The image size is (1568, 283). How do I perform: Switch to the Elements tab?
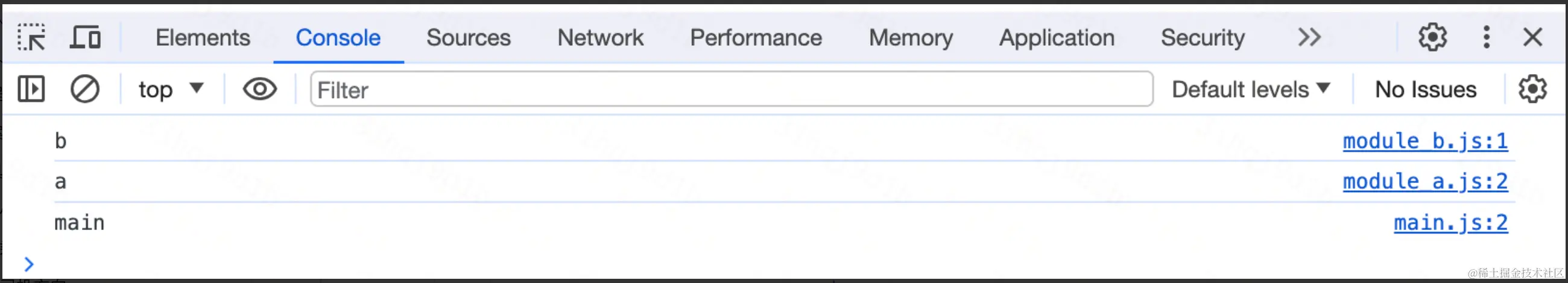(203, 38)
